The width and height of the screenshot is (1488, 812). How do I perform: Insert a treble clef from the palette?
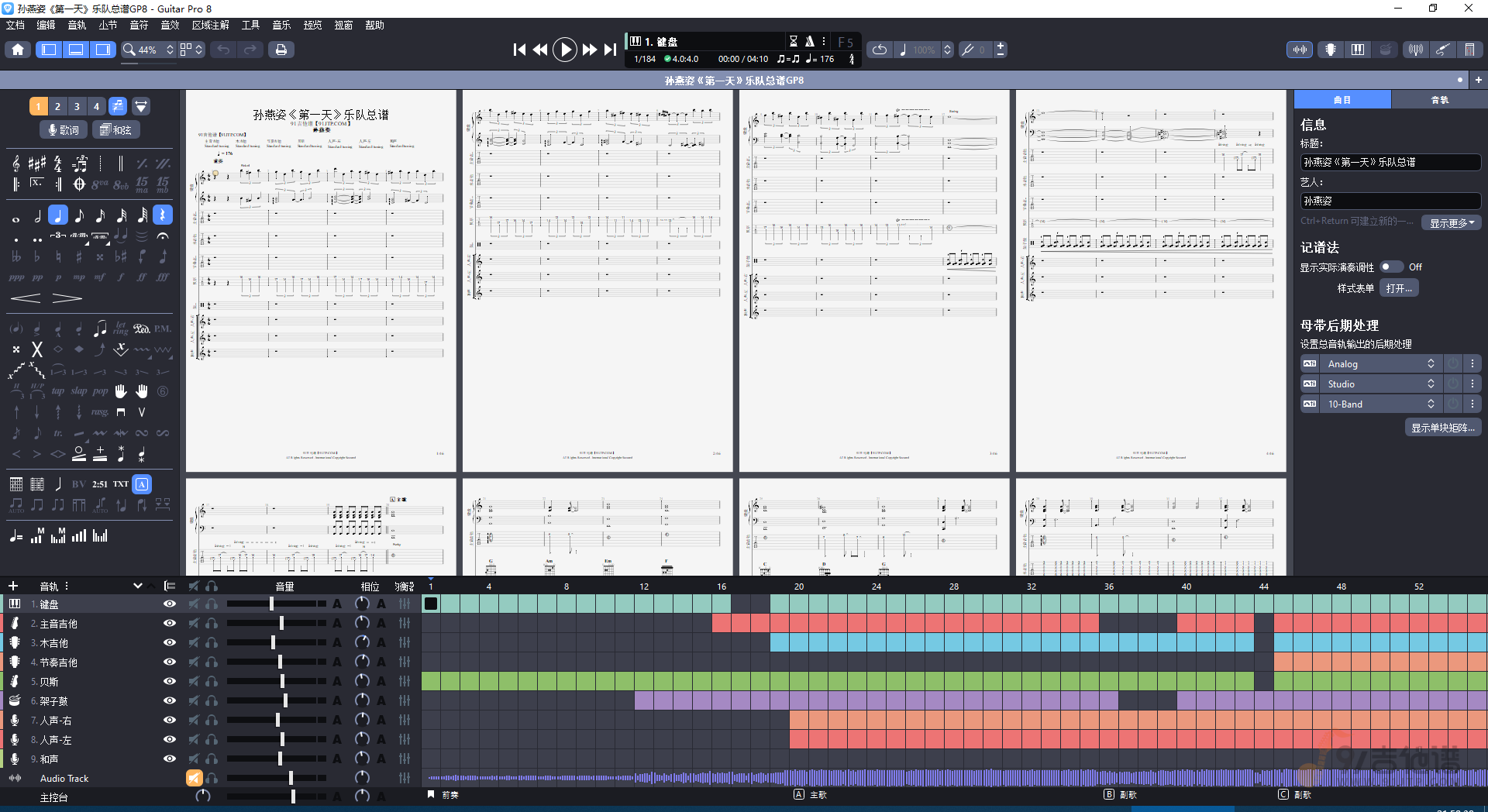(16, 163)
